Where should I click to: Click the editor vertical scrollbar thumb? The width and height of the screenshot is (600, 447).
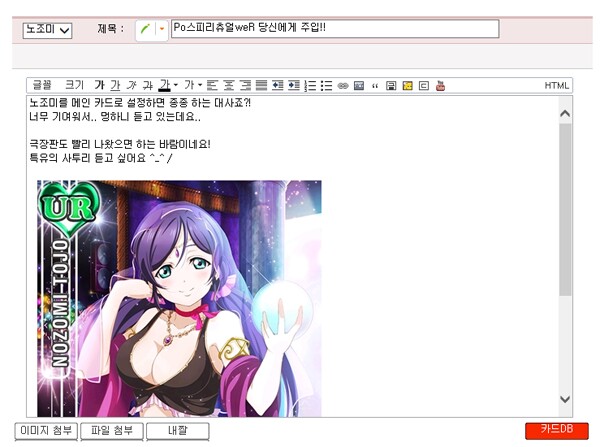pyautogui.click(x=565, y=209)
